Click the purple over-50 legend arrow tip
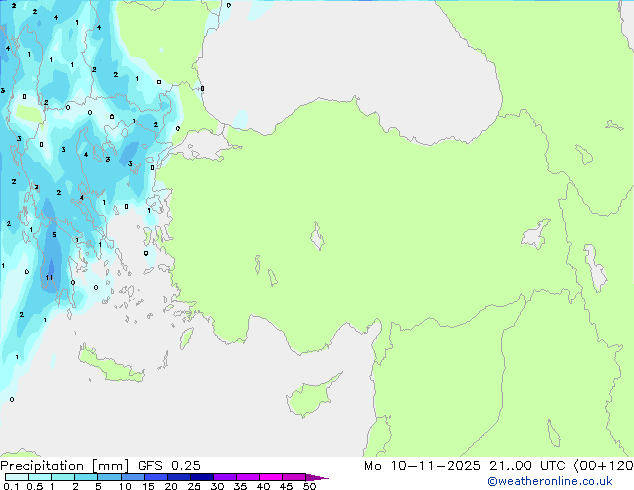Screen dimensions: 634x490 coord(317,478)
